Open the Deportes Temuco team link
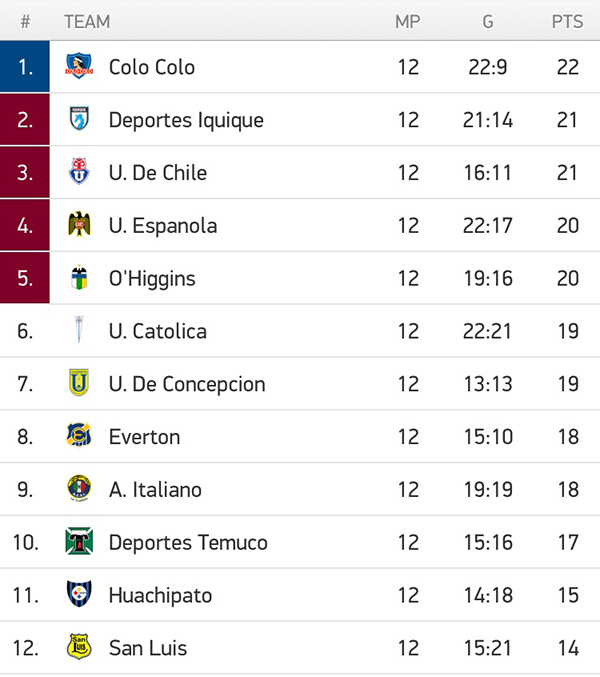The height and width of the screenshot is (677, 600). pyautogui.click(x=188, y=543)
